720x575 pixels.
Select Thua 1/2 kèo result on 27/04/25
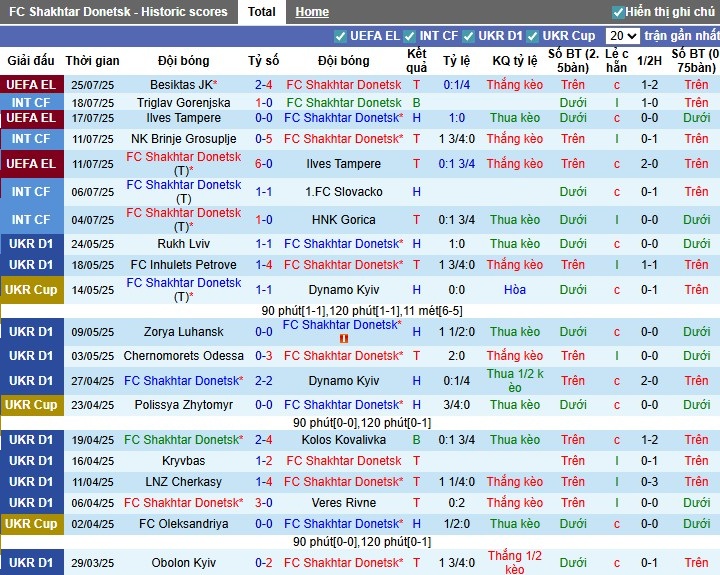tap(515, 381)
